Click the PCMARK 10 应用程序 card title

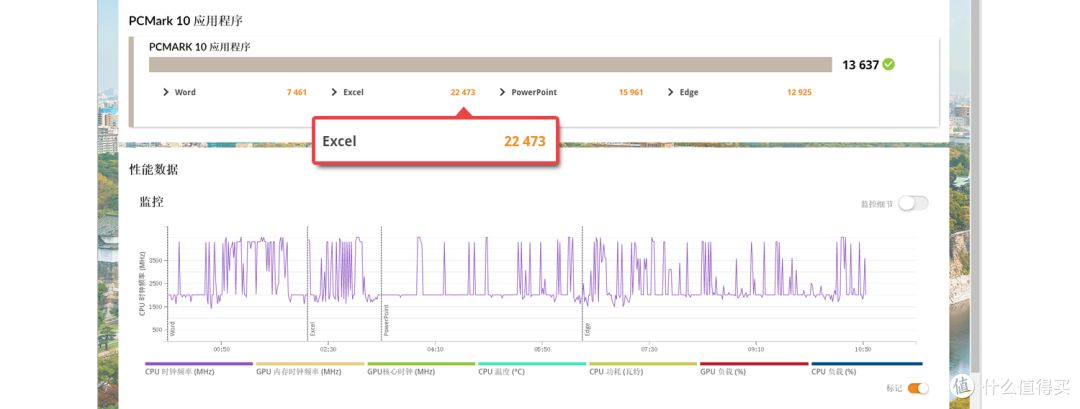[200, 48]
